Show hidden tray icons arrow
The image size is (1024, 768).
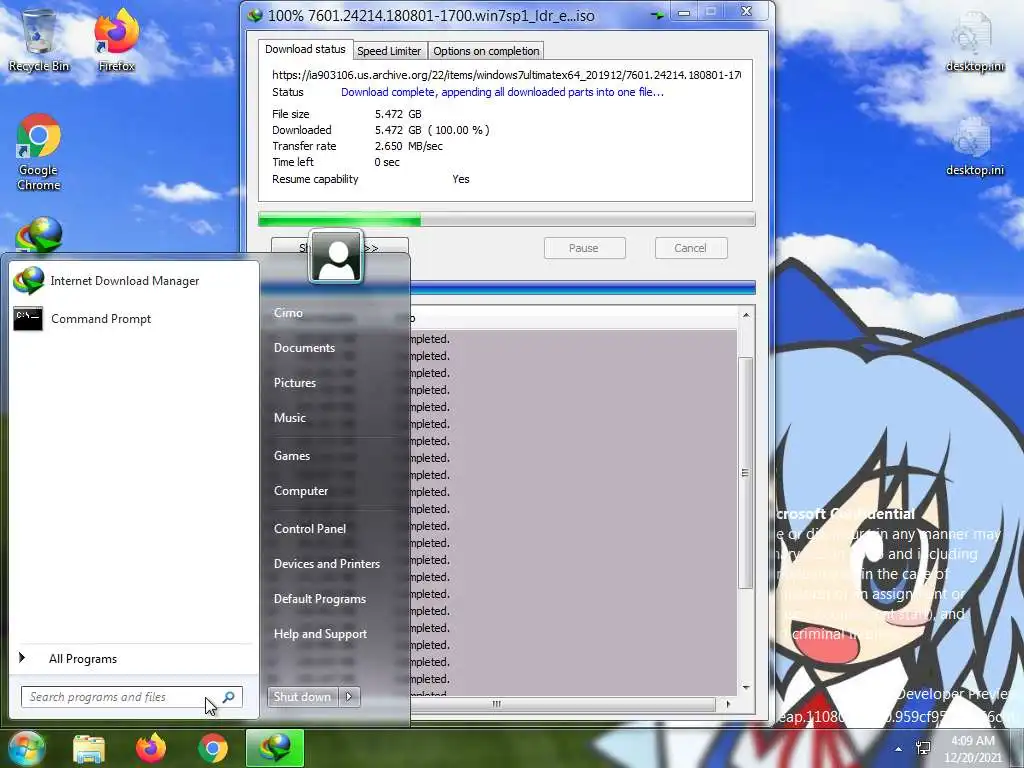point(899,749)
